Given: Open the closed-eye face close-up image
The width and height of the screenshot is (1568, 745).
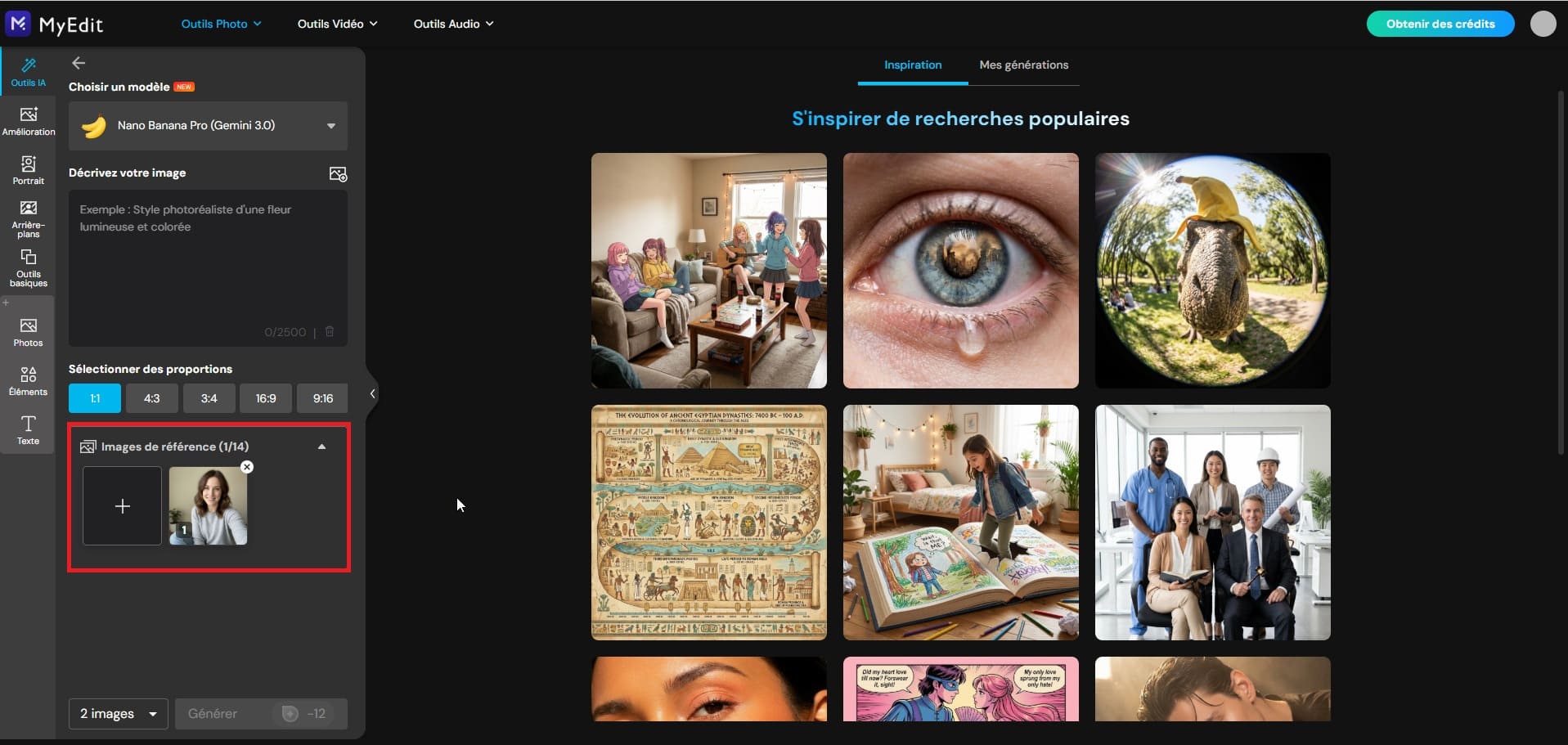Looking at the screenshot, I should point(709,689).
